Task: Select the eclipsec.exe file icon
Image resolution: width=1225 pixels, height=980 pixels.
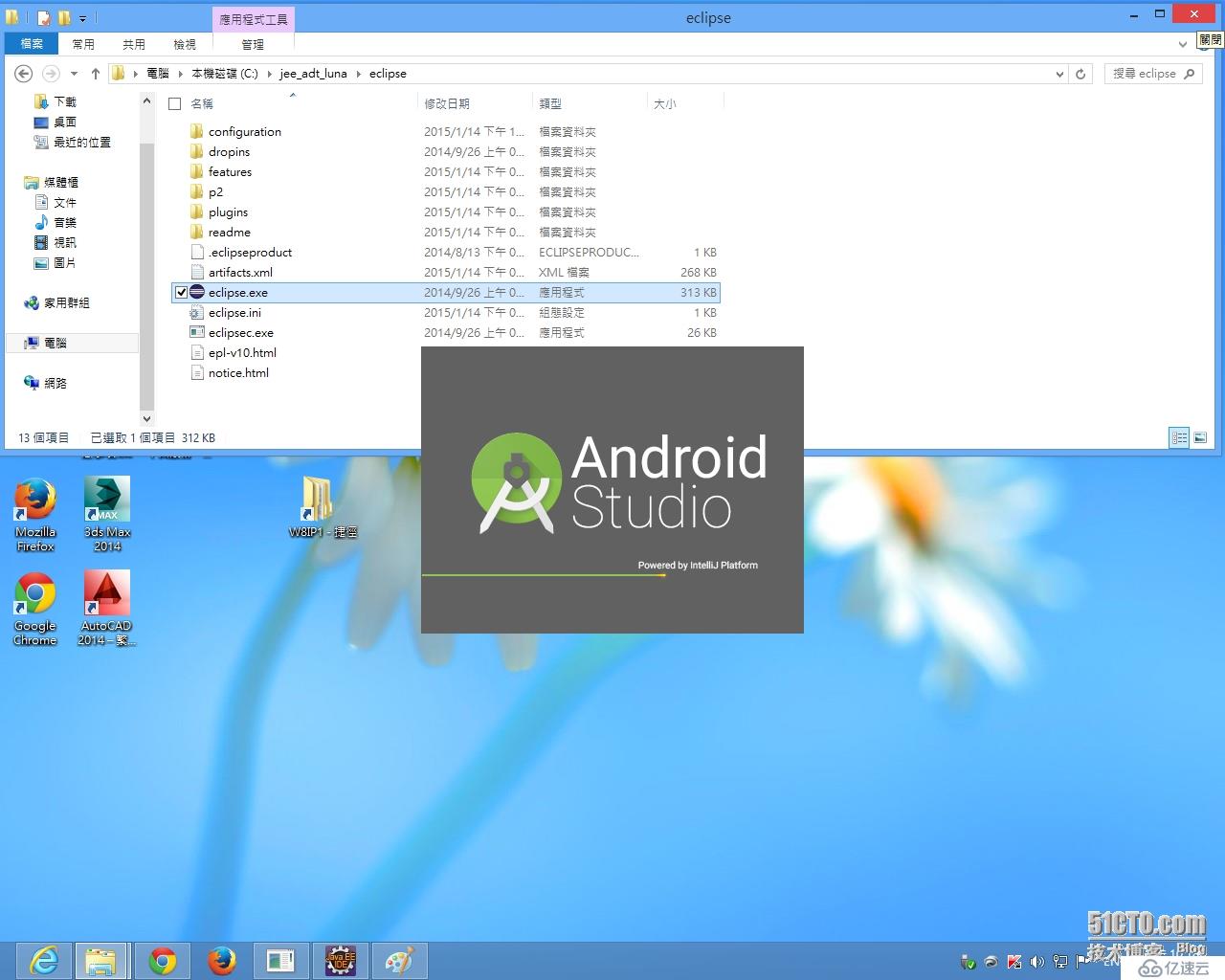Action: [x=196, y=332]
